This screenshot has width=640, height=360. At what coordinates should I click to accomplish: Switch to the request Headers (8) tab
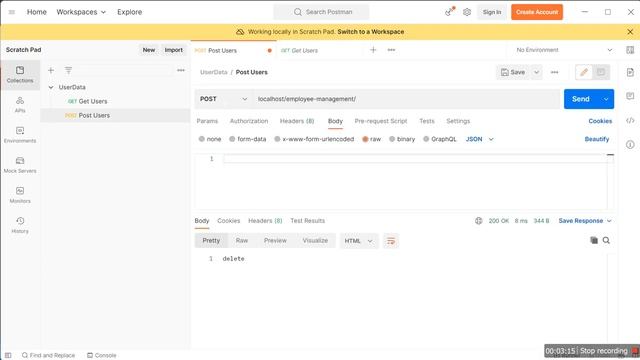(x=297, y=121)
